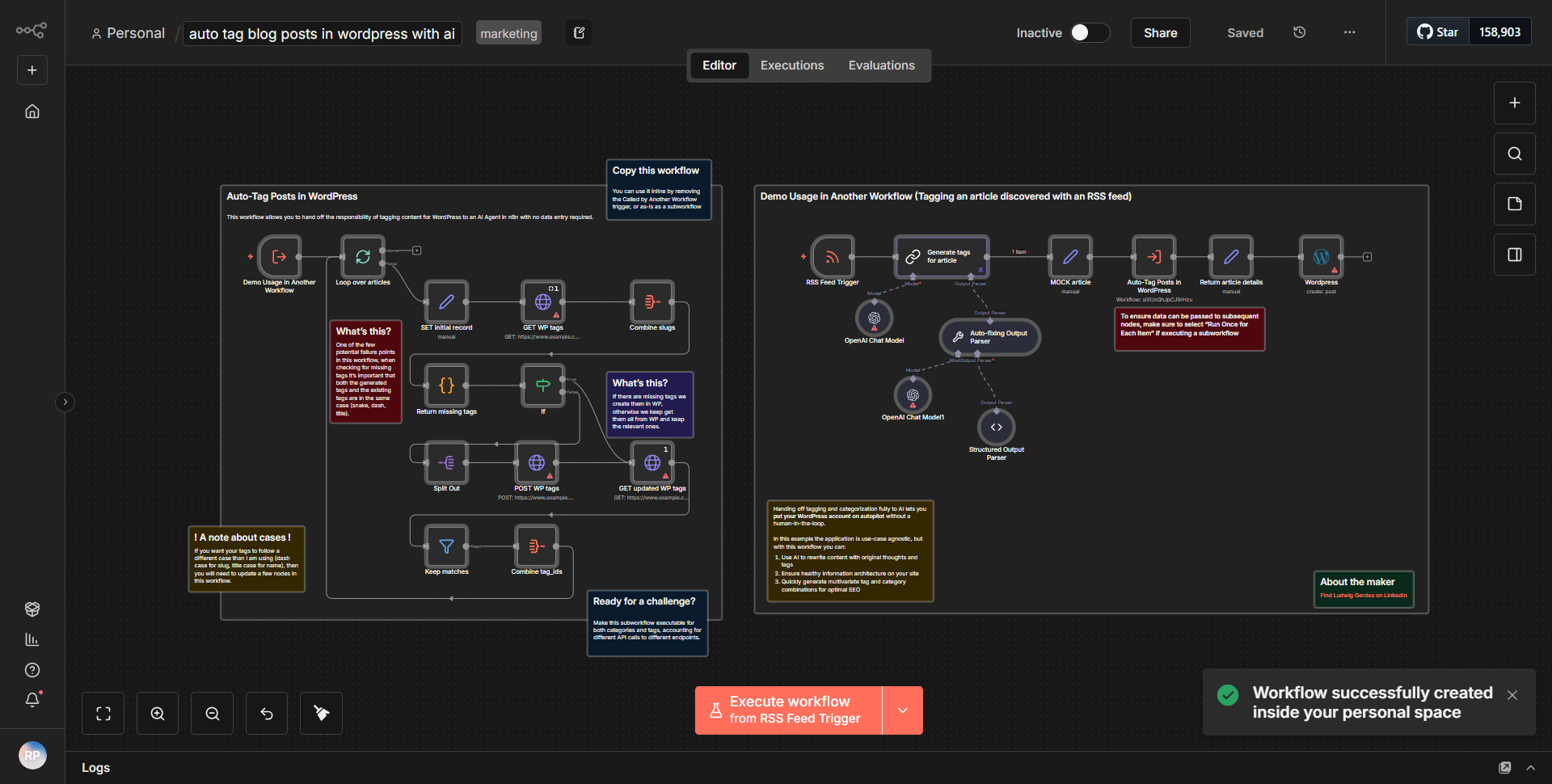Screen dimensions: 1552x784
Task: Click Execute workflow from RSS Feed Trigger
Action: click(x=788, y=710)
